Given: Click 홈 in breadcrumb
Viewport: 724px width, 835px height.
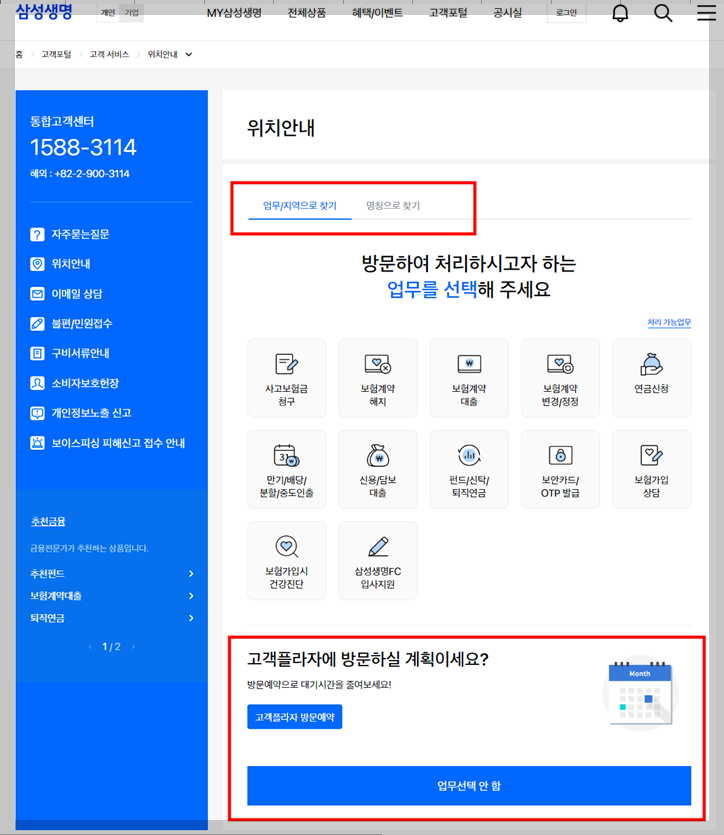Looking at the screenshot, I should (x=19, y=54).
